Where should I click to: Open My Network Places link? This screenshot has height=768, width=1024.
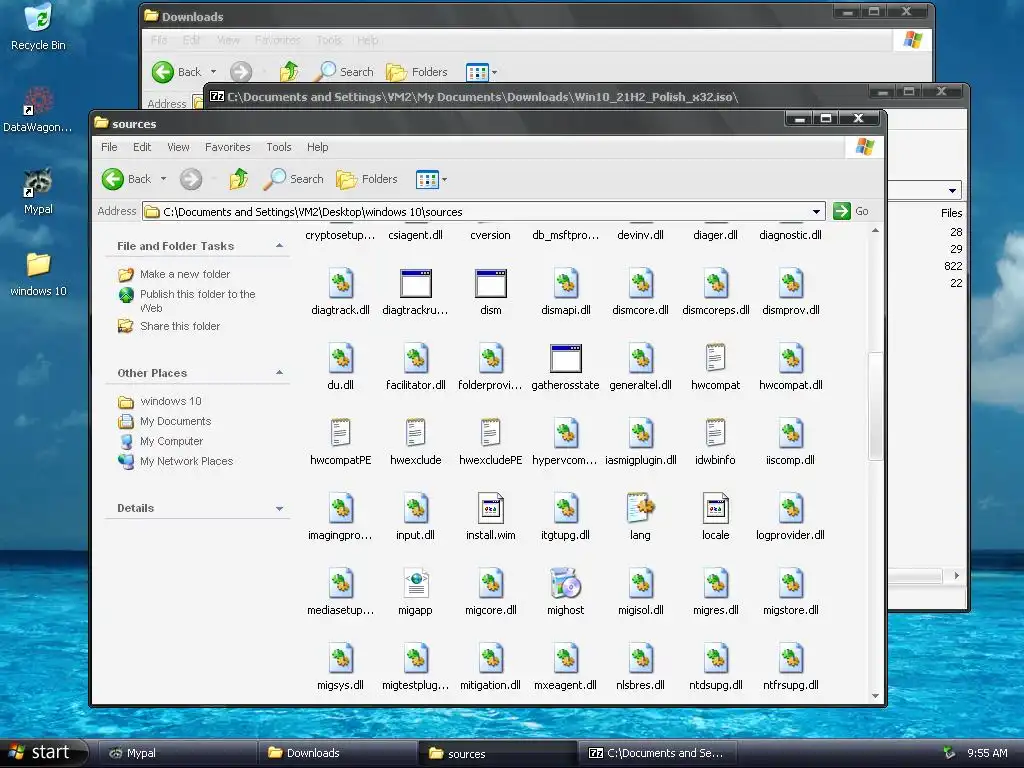(186, 461)
